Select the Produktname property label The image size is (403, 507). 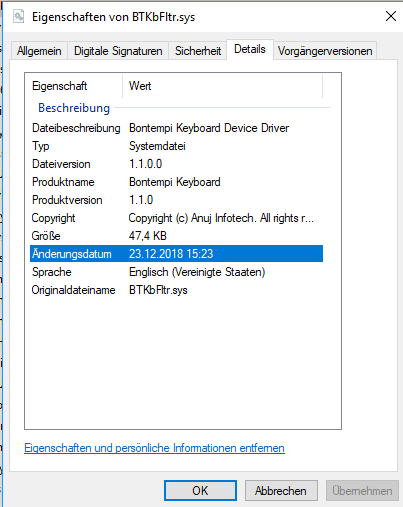coord(63,182)
